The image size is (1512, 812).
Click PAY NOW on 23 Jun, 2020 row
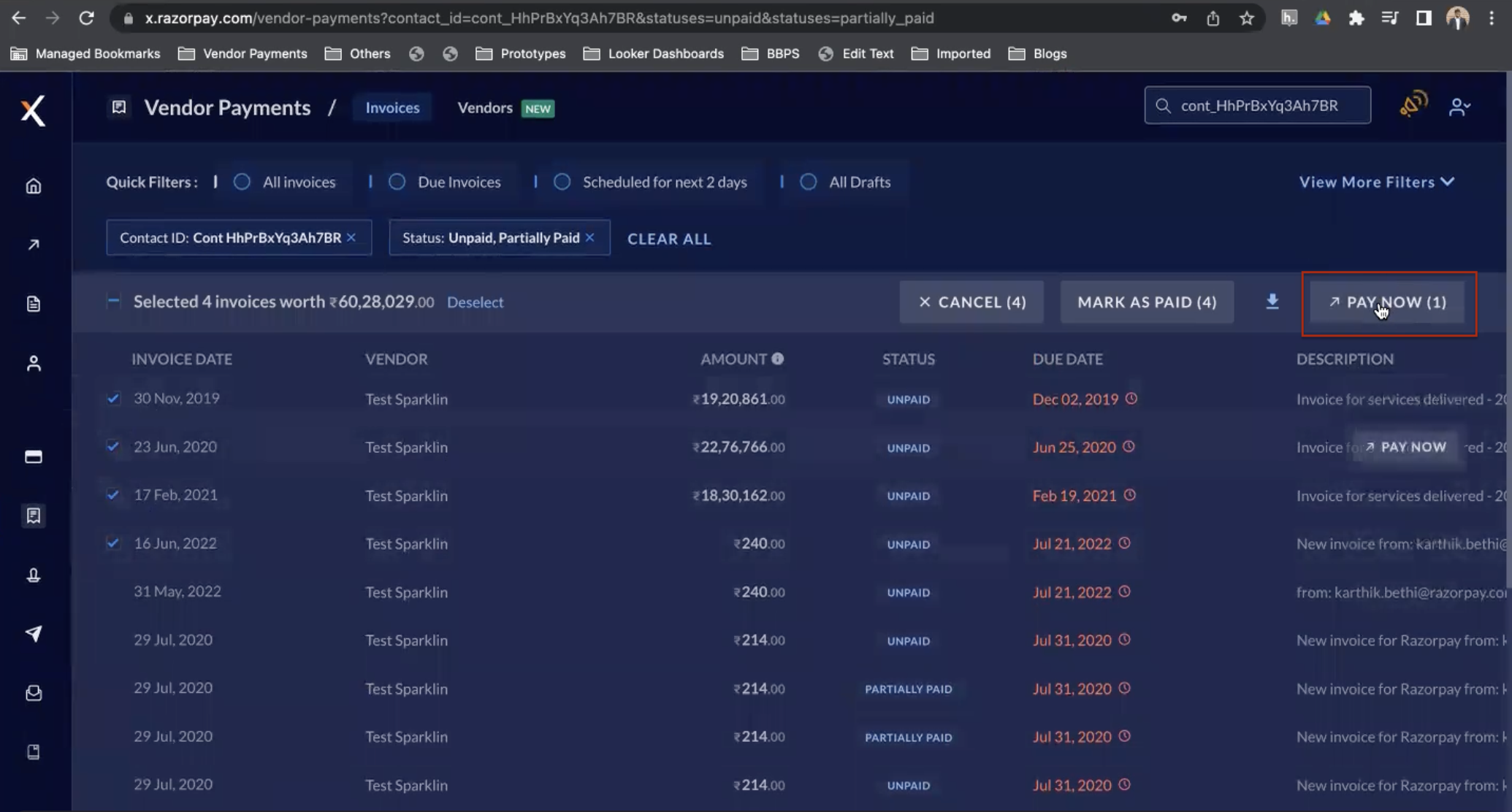1406,447
